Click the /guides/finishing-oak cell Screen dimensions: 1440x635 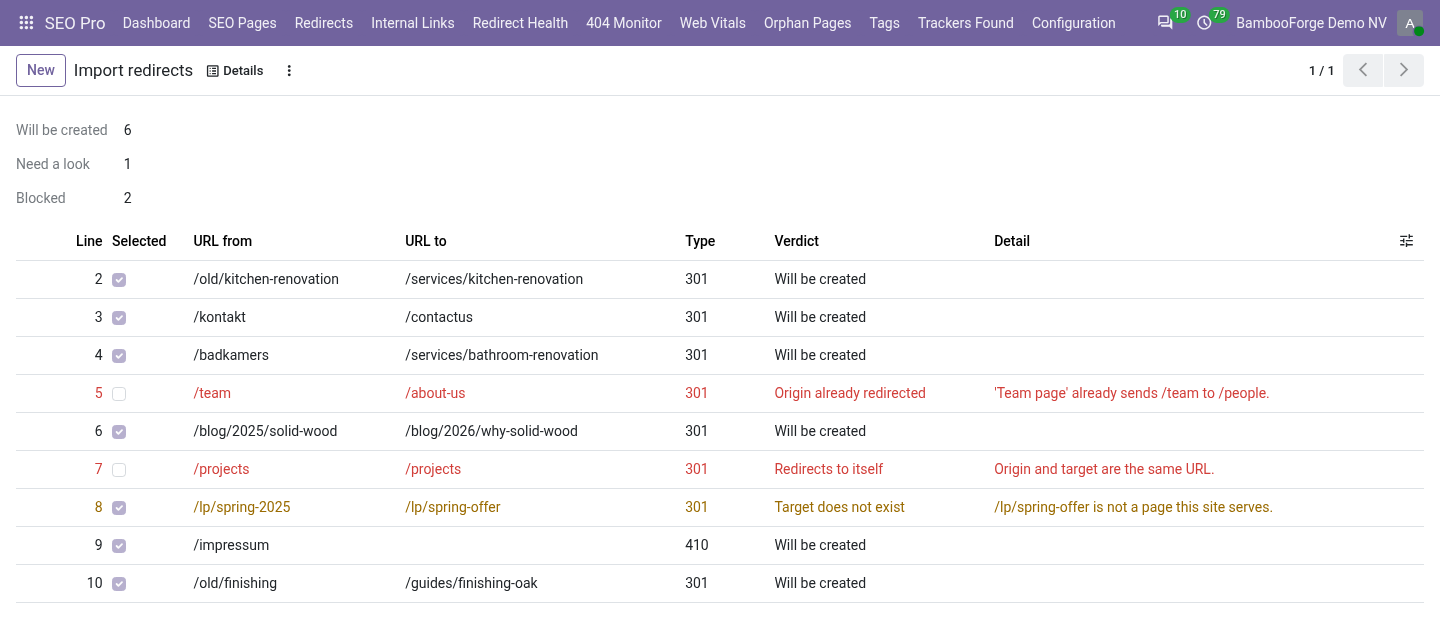(x=471, y=583)
